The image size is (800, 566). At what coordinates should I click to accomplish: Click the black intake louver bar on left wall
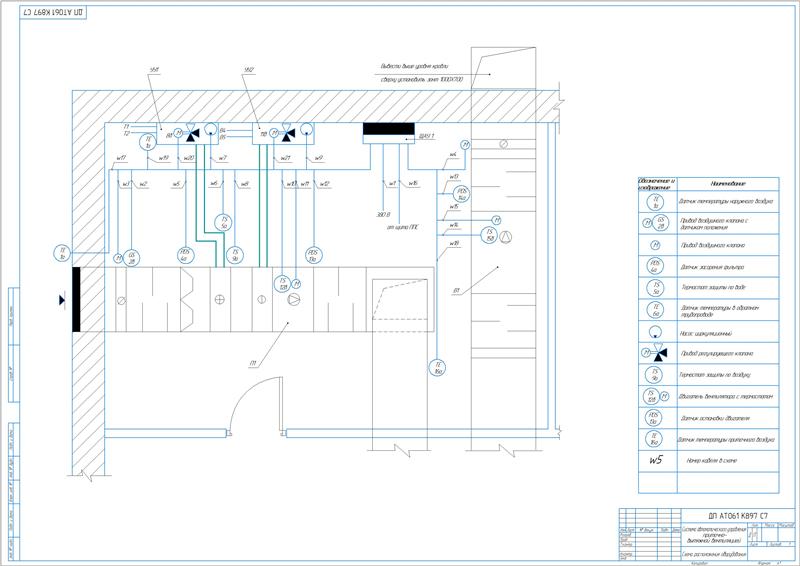77,300
